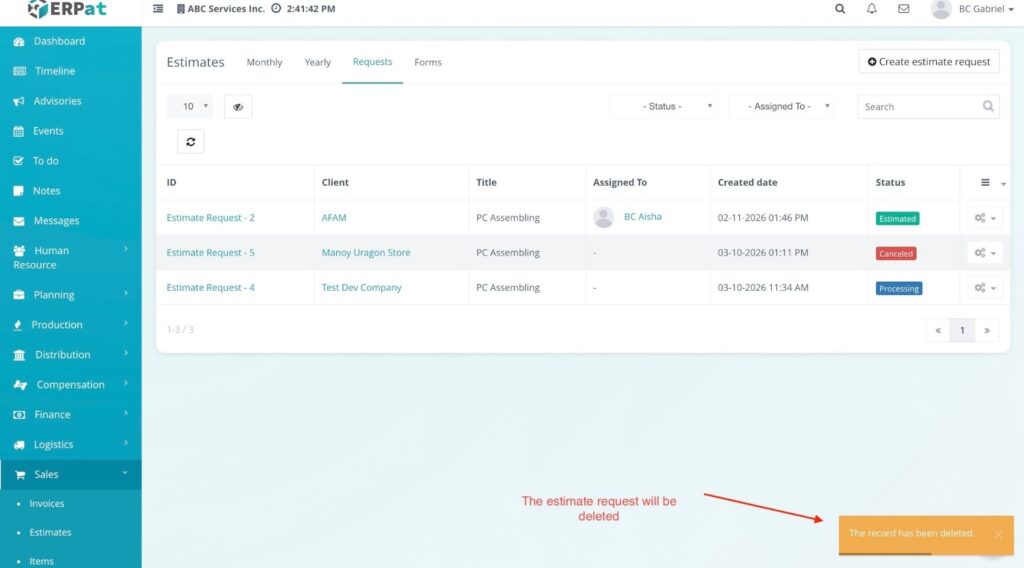Click the estimates Search input field

918,107
